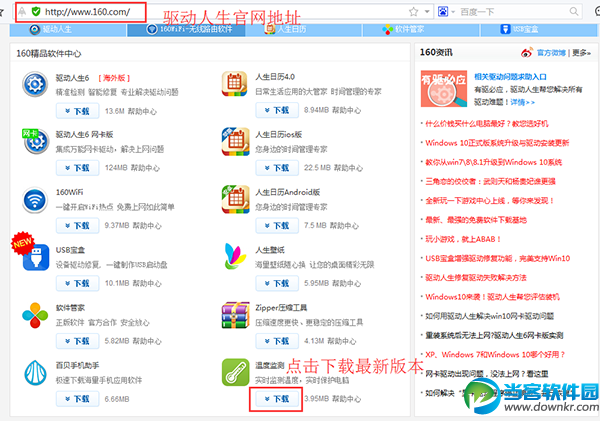Click the 百度一下 search box

(x=513, y=12)
